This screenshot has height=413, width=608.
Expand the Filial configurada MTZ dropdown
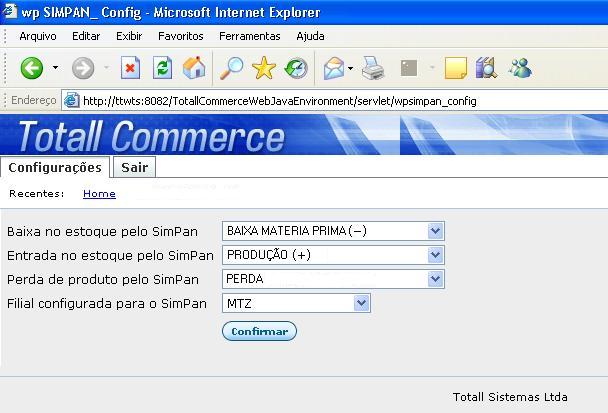coord(361,303)
